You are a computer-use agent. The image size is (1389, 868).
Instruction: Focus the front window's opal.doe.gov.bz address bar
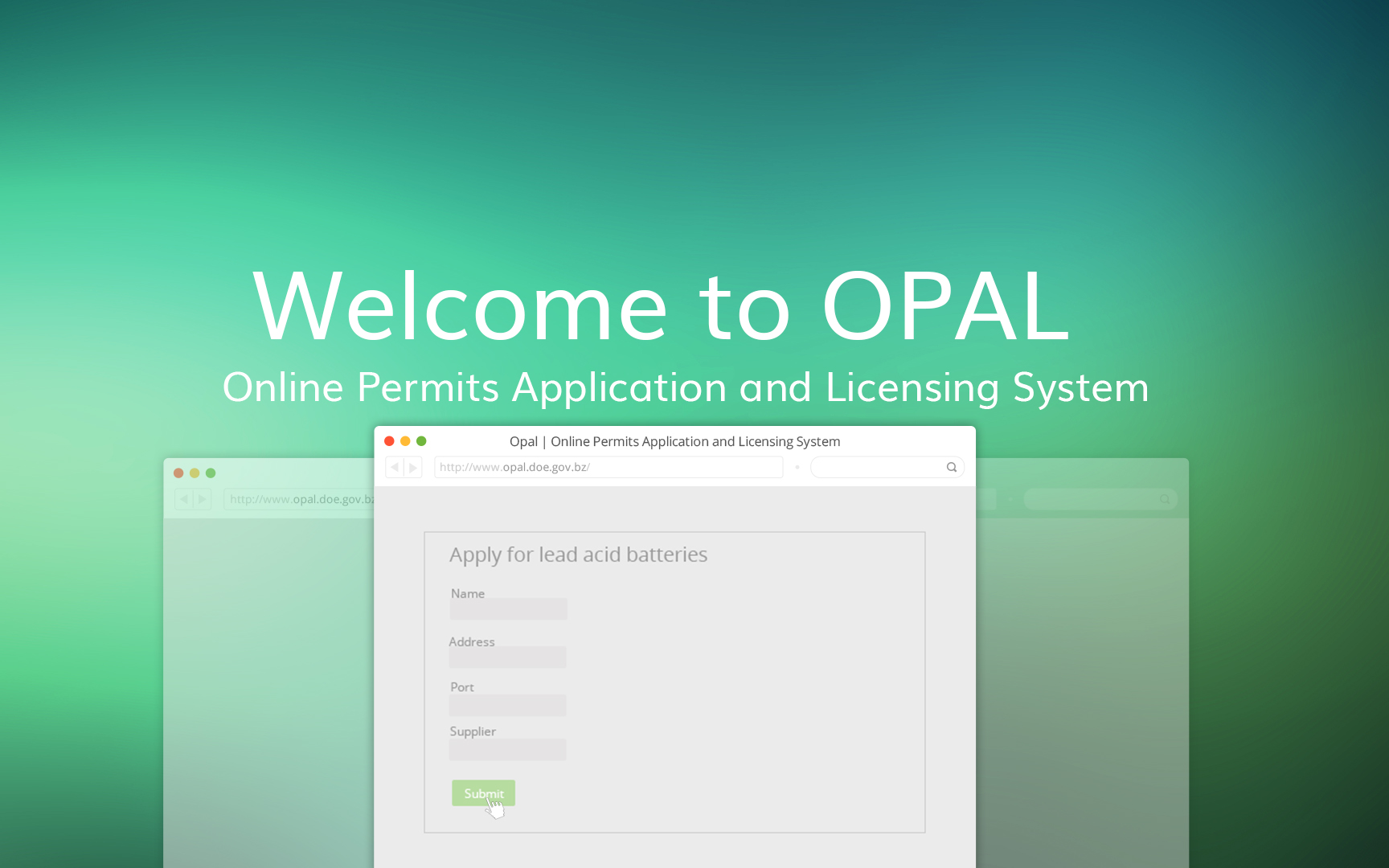click(608, 467)
